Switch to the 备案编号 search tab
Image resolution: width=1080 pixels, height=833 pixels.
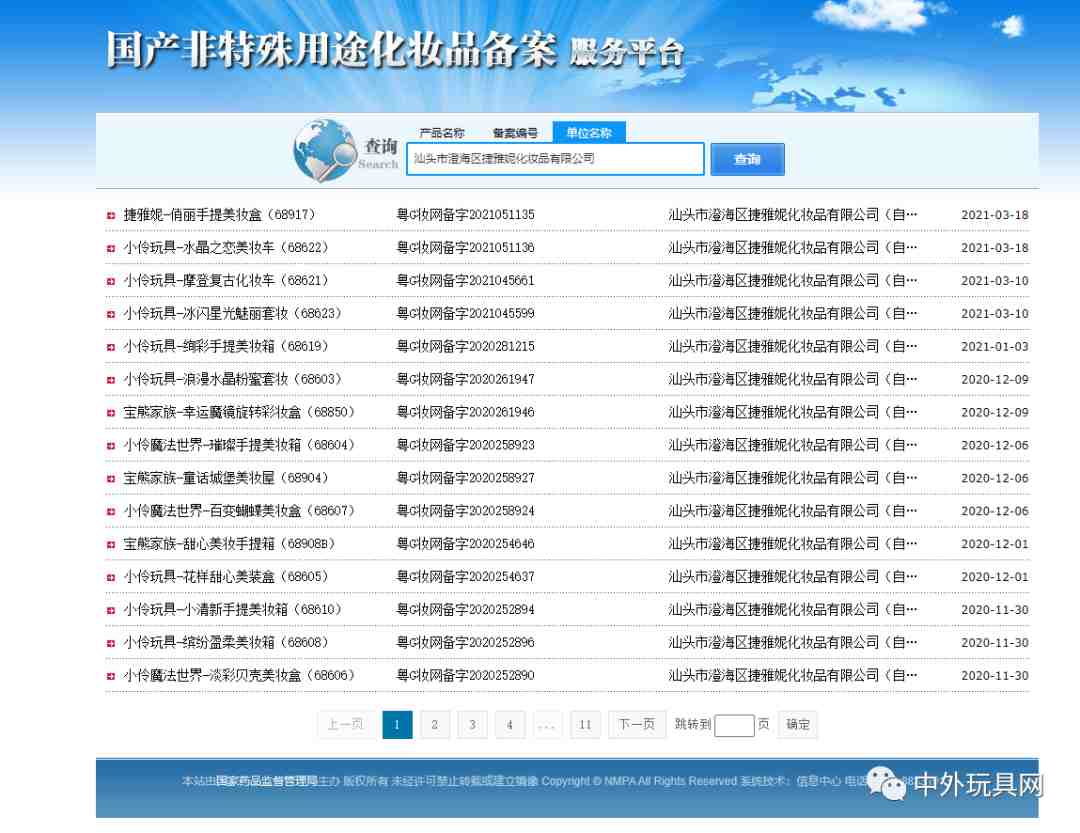pos(515,133)
